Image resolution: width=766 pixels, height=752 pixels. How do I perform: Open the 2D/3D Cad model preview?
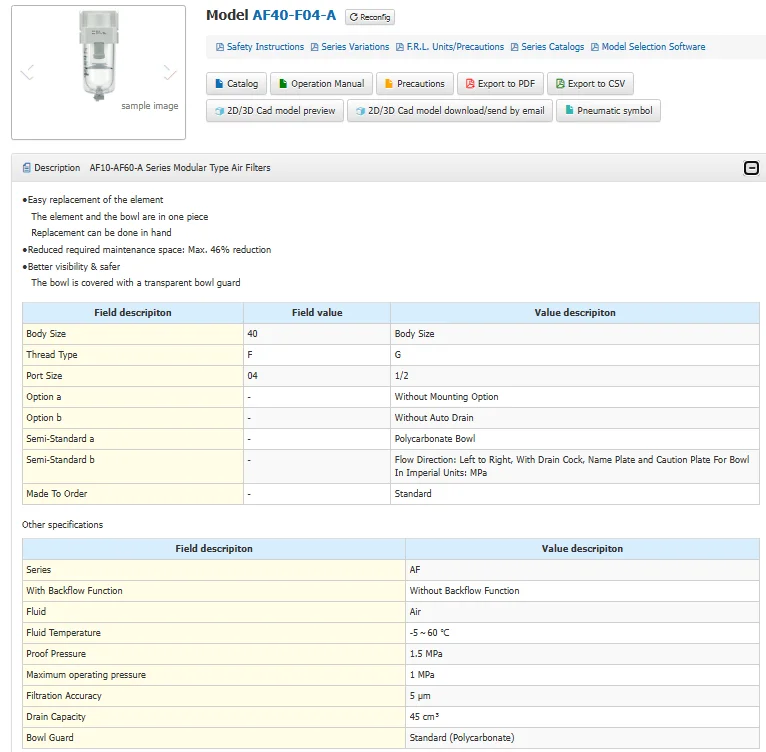pyautogui.click(x=275, y=111)
